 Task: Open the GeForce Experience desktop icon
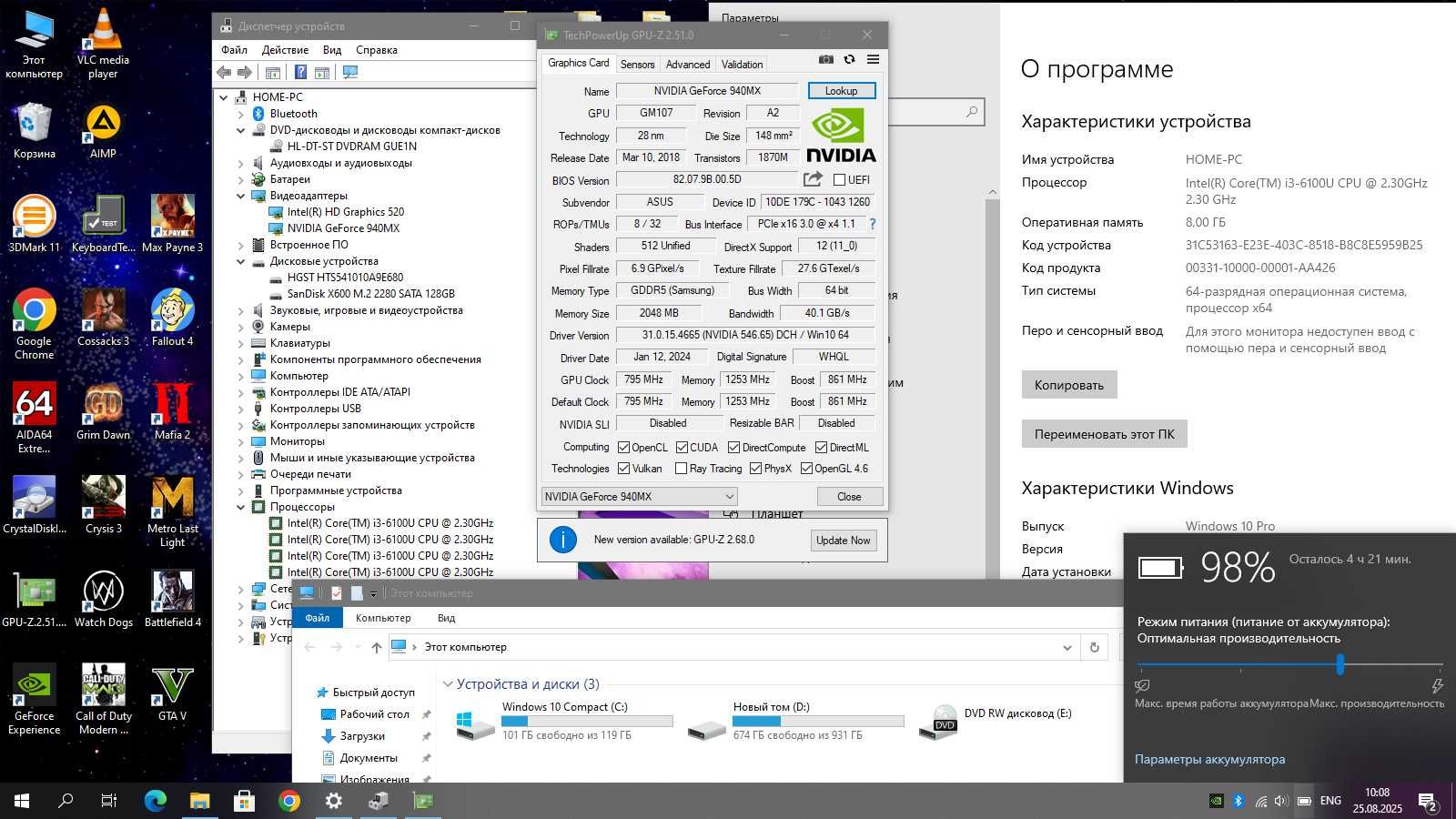pyautogui.click(x=34, y=700)
